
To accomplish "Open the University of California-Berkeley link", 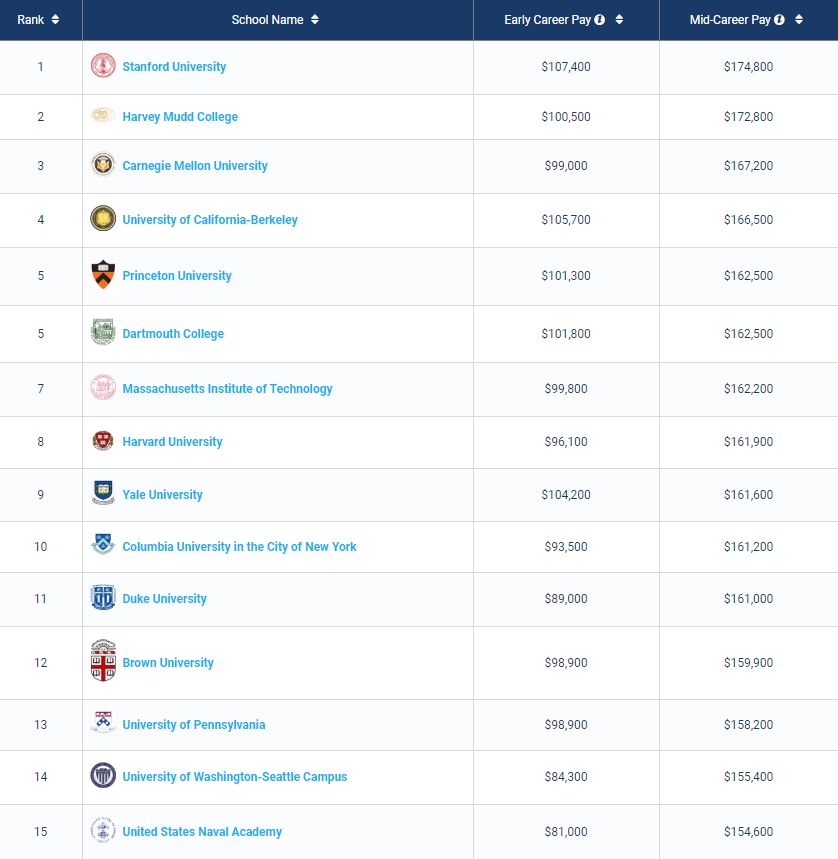I will (210, 220).
